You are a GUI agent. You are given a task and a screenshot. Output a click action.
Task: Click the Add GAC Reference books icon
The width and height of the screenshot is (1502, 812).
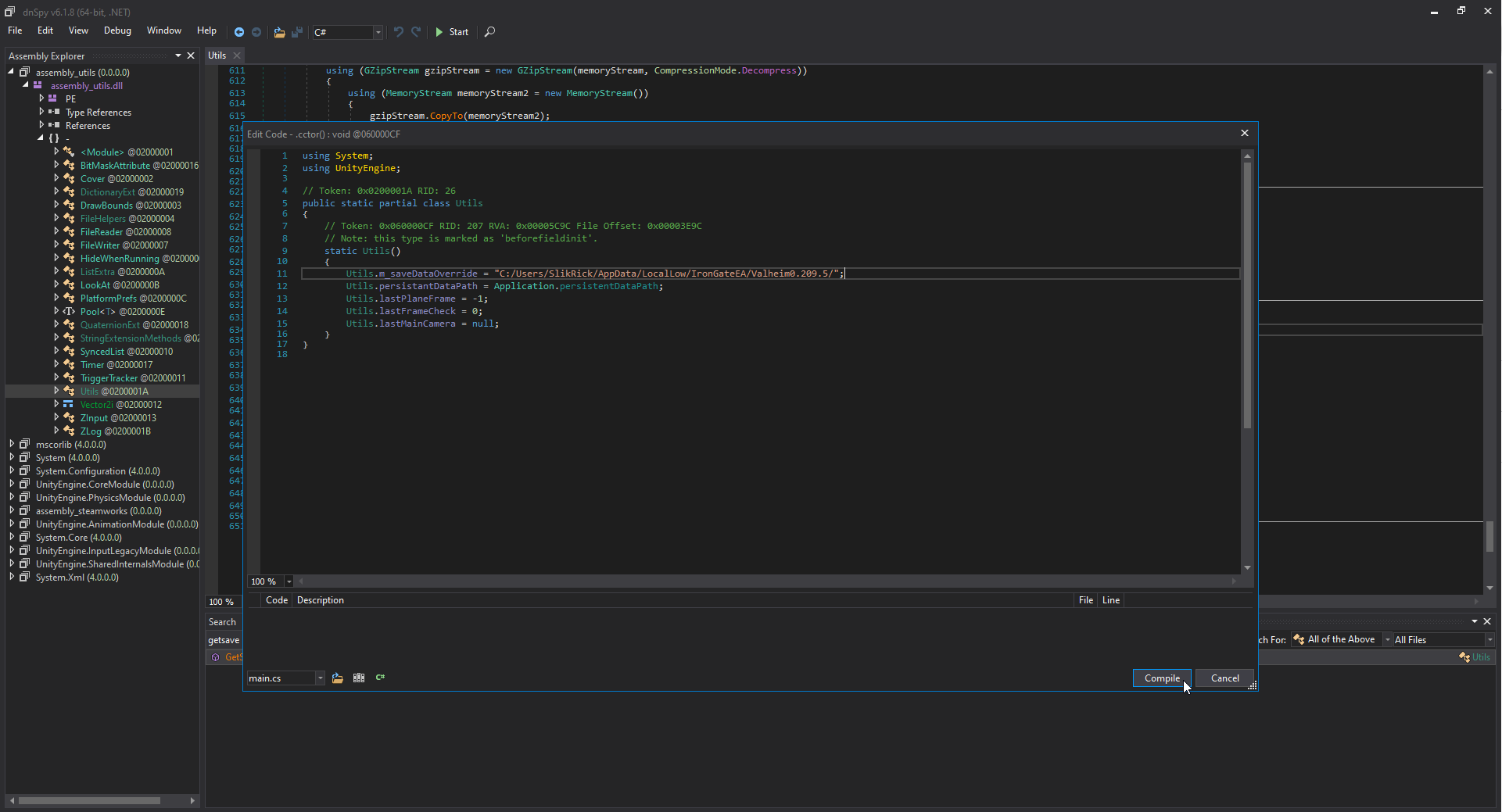(x=359, y=678)
